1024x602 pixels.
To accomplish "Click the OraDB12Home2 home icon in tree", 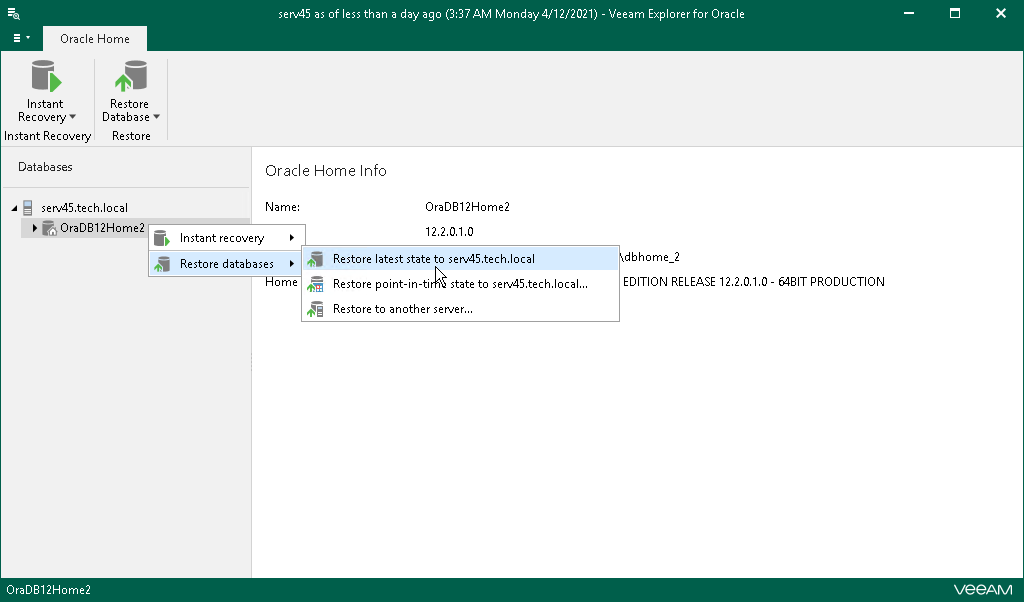I will pyautogui.click(x=49, y=228).
